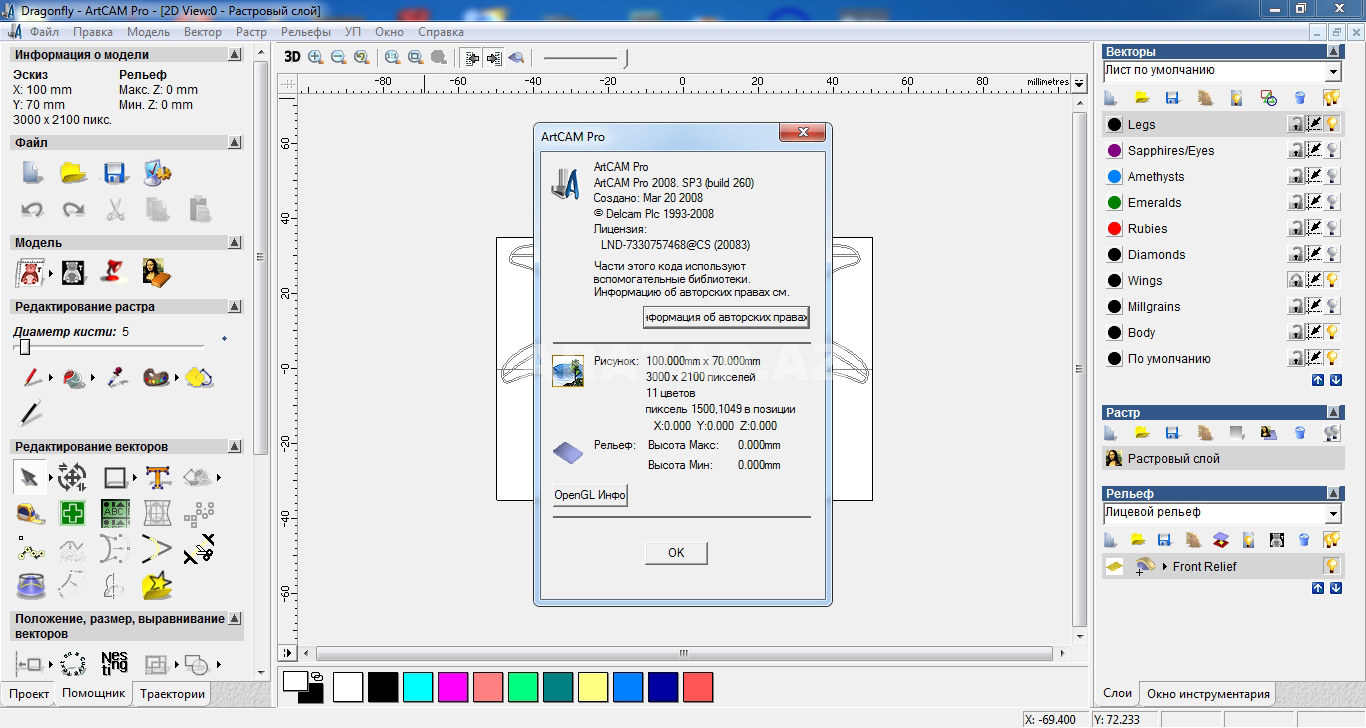Select the Sapphires/Eyes layer row
This screenshot has height=728, width=1366.
[1222, 151]
